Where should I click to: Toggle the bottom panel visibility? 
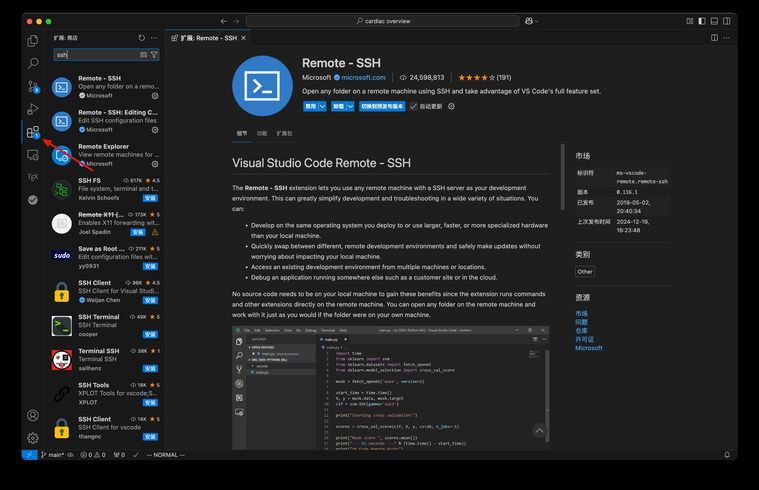coord(714,21)
